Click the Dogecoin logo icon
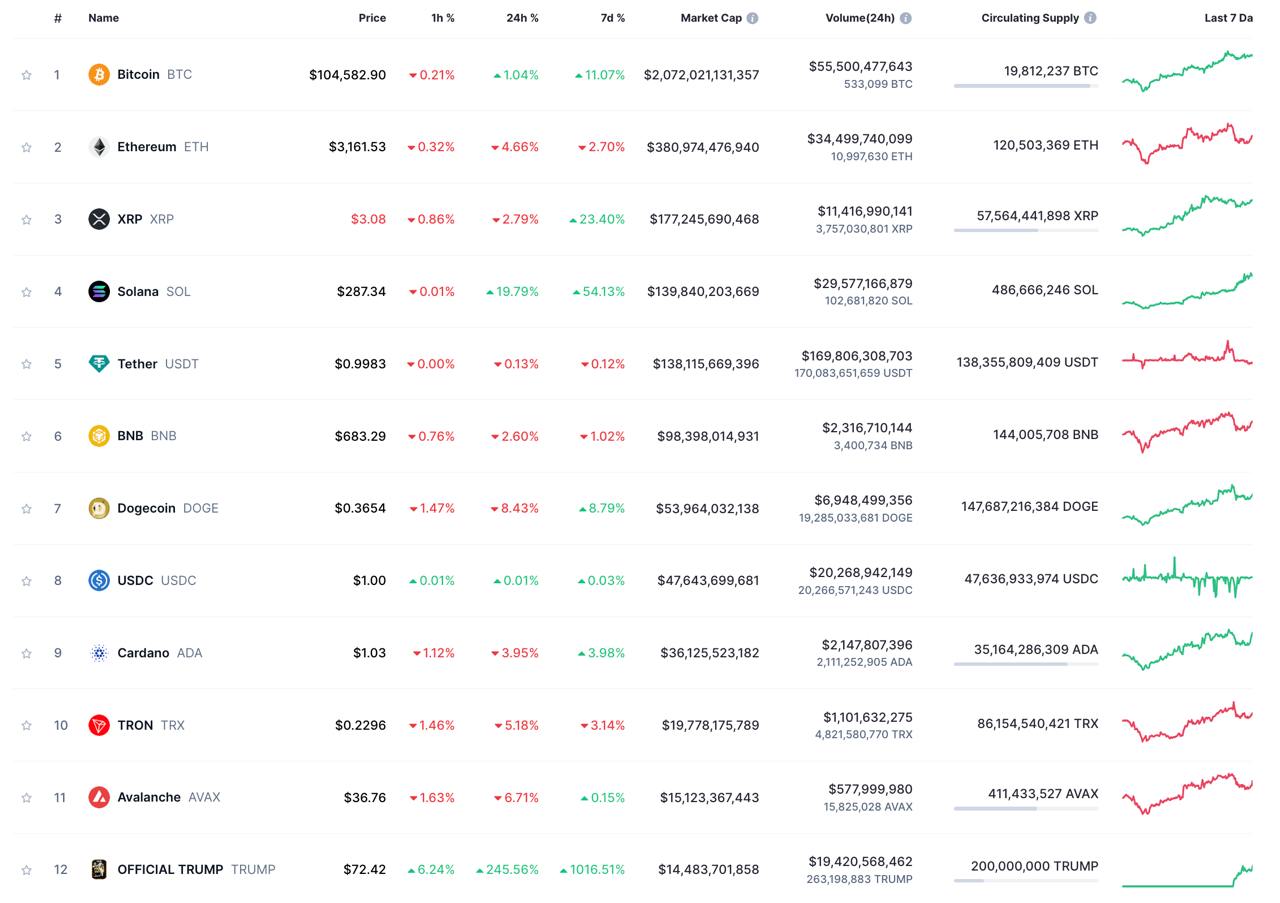The width and height of the screenshot is (1280, 903). point(98,509)
